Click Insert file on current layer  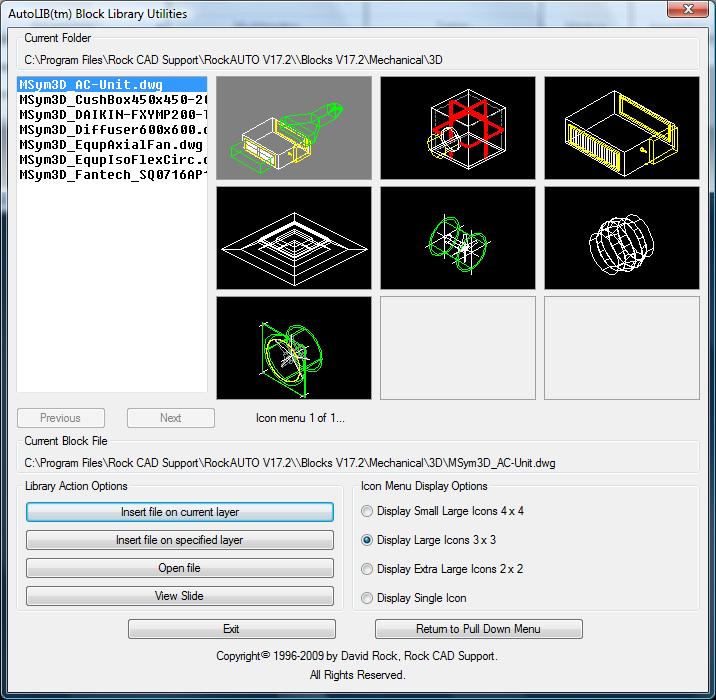click(x=180, y=512)
